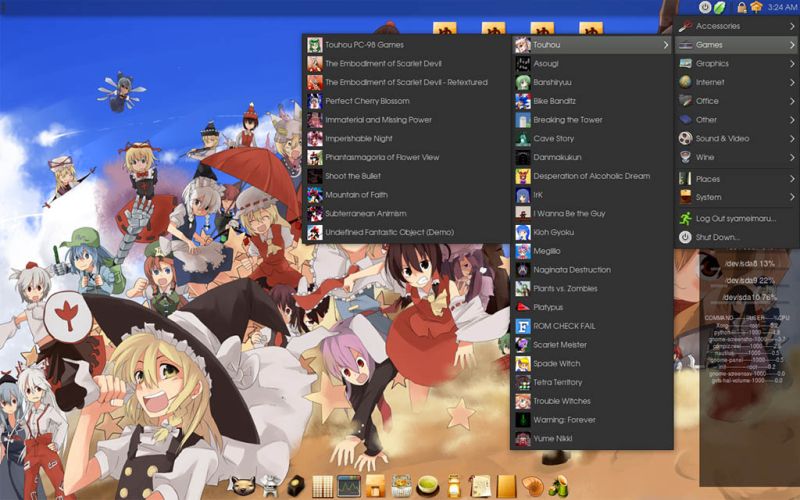Click the orange house icon in the dock
The height and width of the screenshot is (500, 800).
tap(375, 486)
